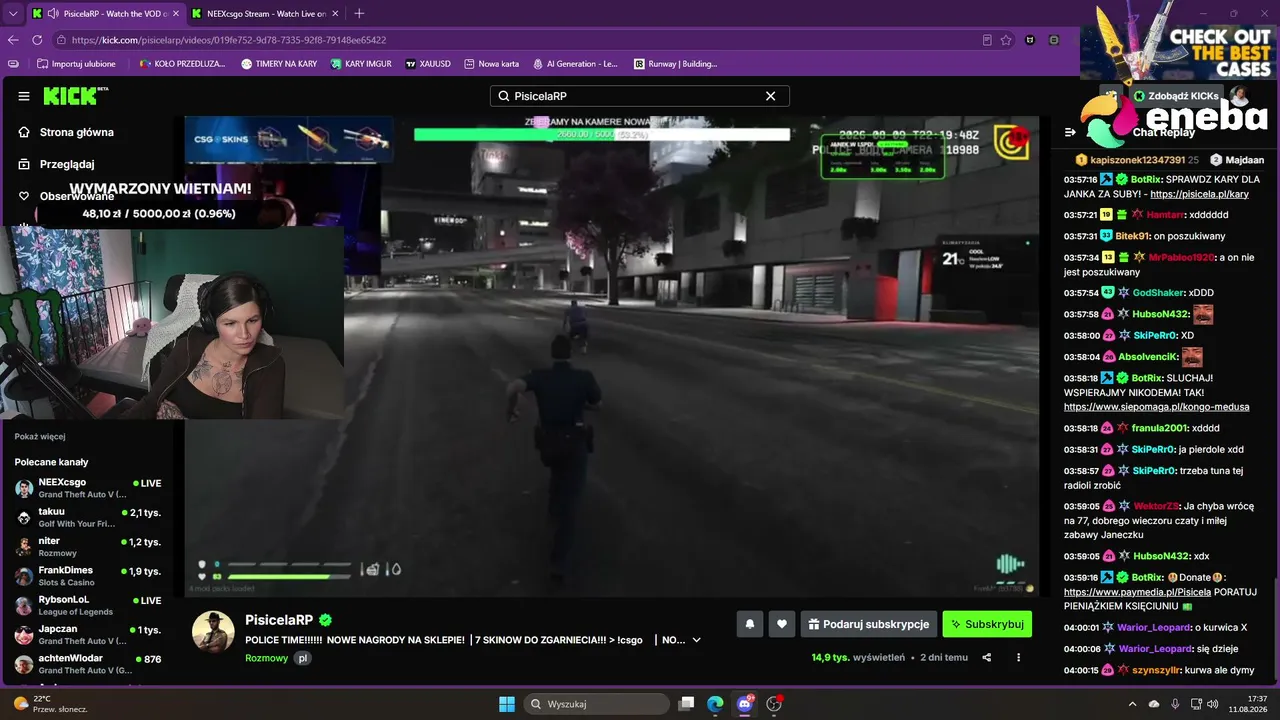Open the pisicela.pl/kary chat link
This screenshot has width=1280, height=720.
point(1199,194)
